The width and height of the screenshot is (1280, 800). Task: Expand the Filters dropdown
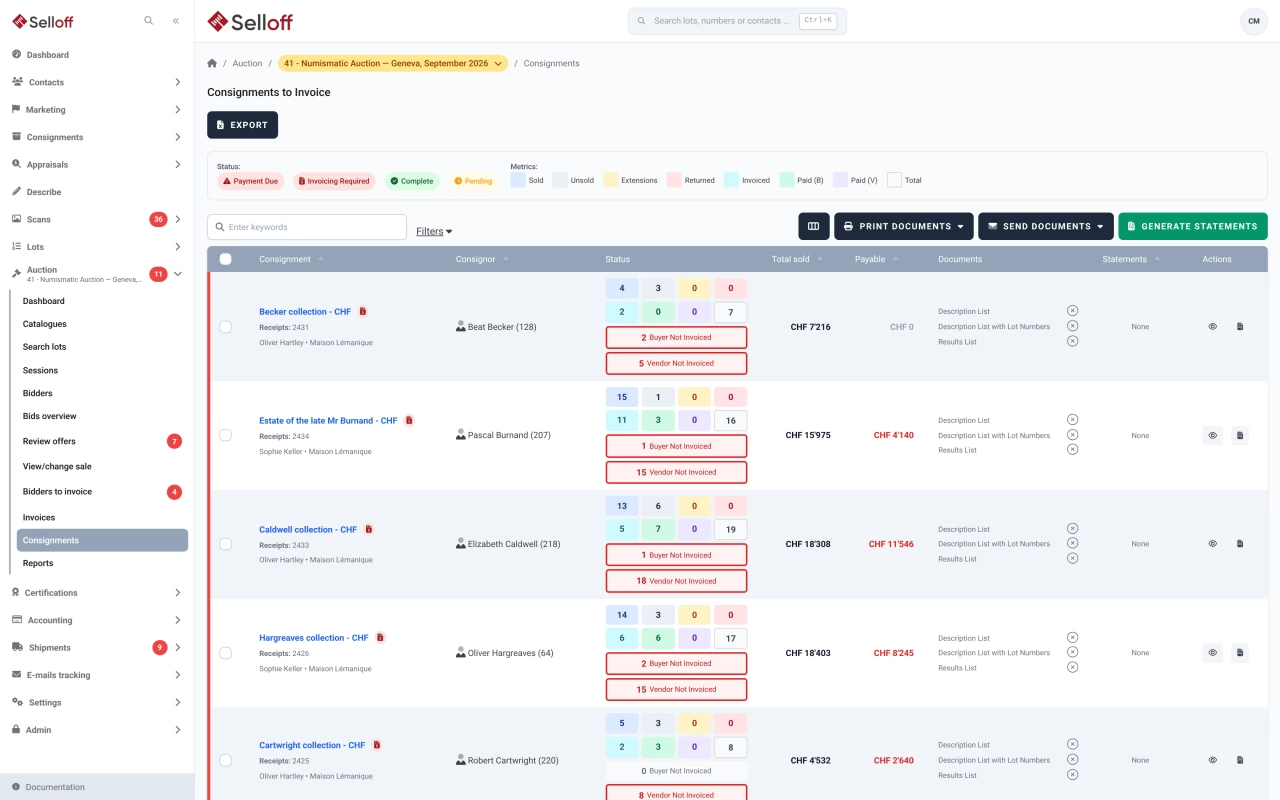434,231
